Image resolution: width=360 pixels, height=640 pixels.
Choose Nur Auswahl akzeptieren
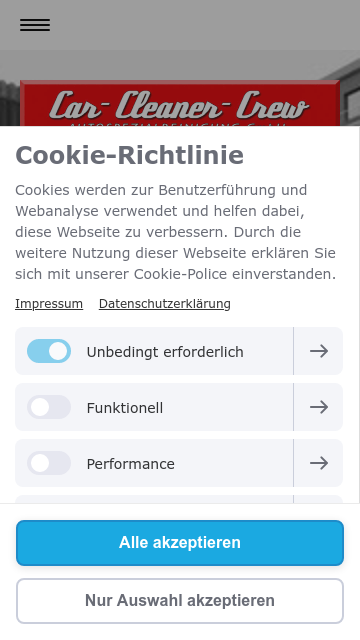[180, 601]
